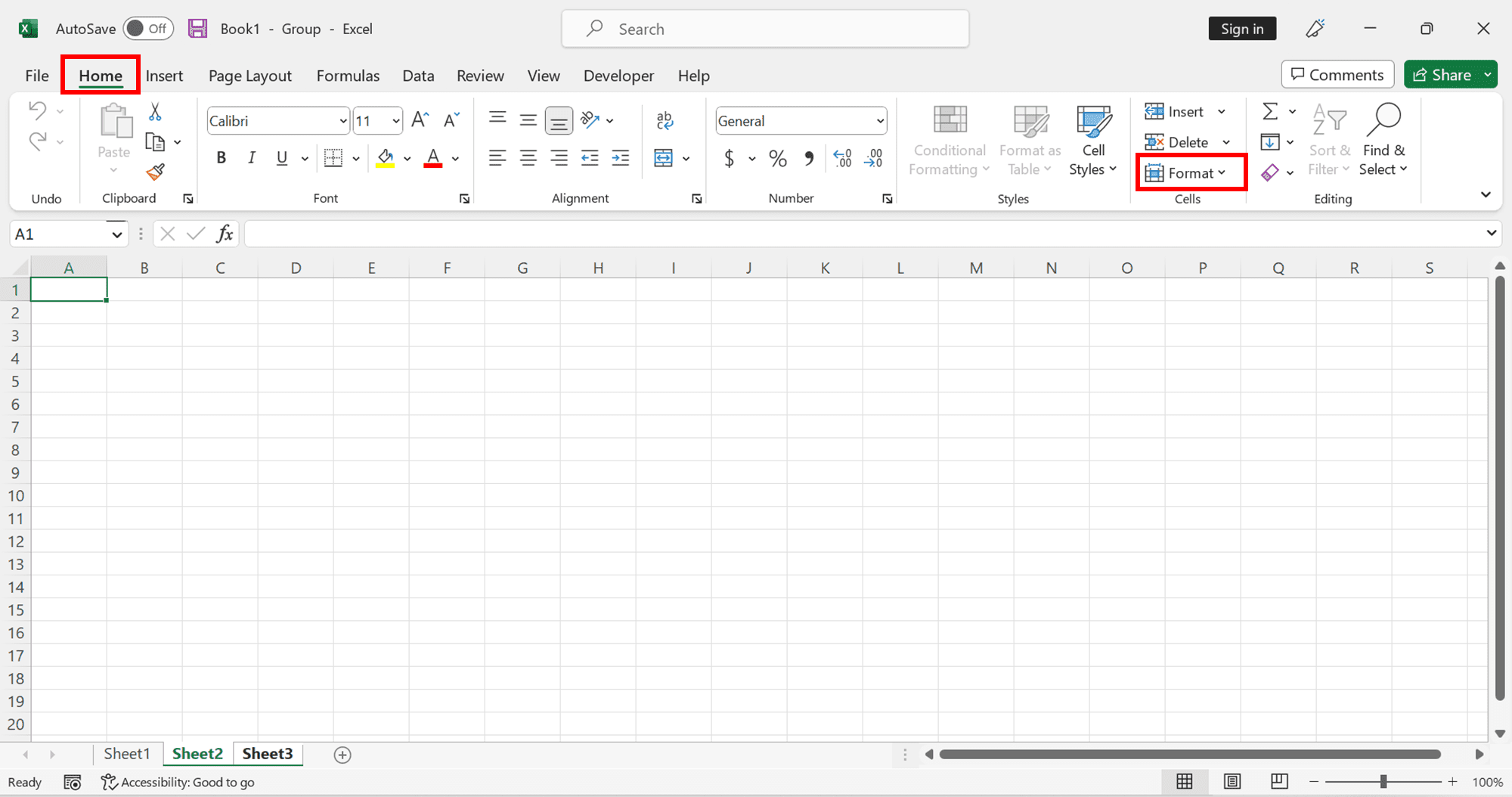Add a new sheet with plus button
Viewport: 1512px width, 797px height.
point(342,755)
